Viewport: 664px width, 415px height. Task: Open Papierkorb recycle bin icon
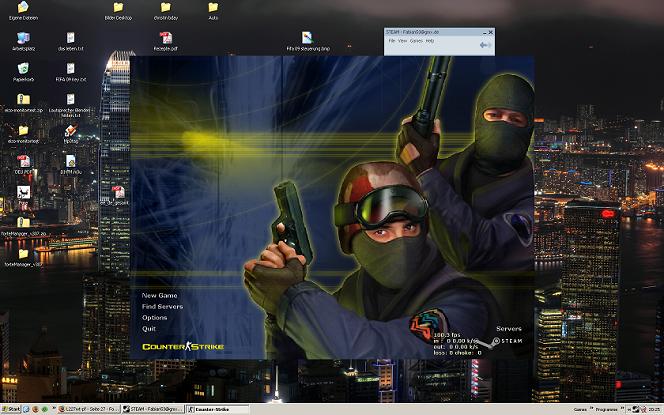tap(23, 72)
